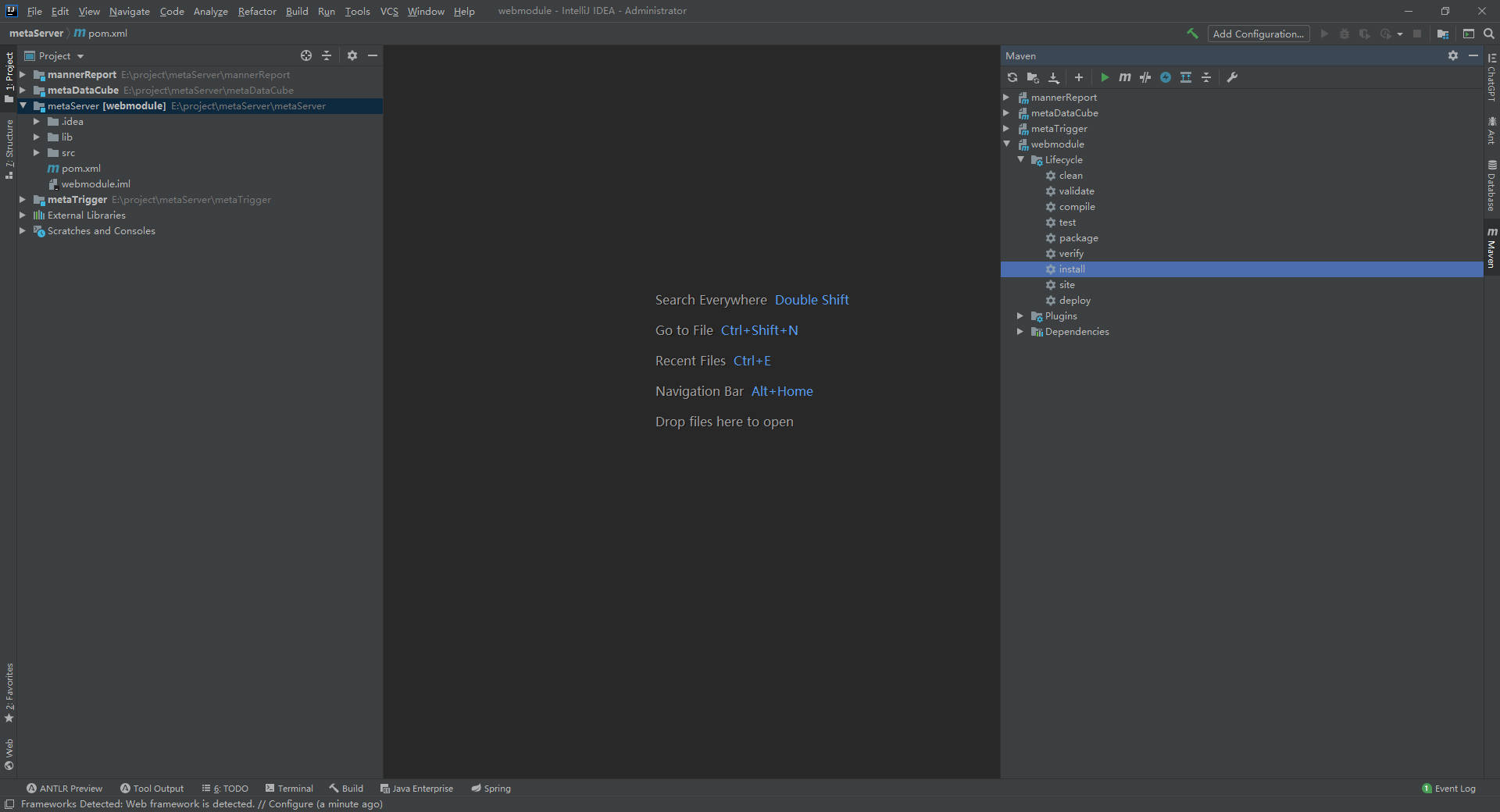This screenshot has height=812, width=1500.
Task: Expand Dependencies node in Maven panel
Action: coord(1020,331)
